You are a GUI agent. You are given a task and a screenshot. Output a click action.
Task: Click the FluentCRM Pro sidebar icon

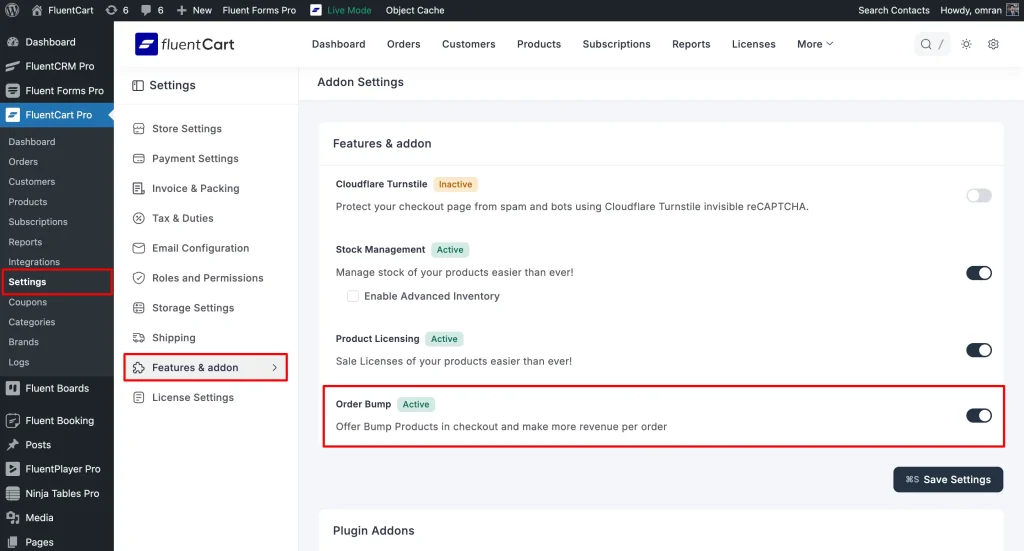pyautogui.click(x=12, y=66)
